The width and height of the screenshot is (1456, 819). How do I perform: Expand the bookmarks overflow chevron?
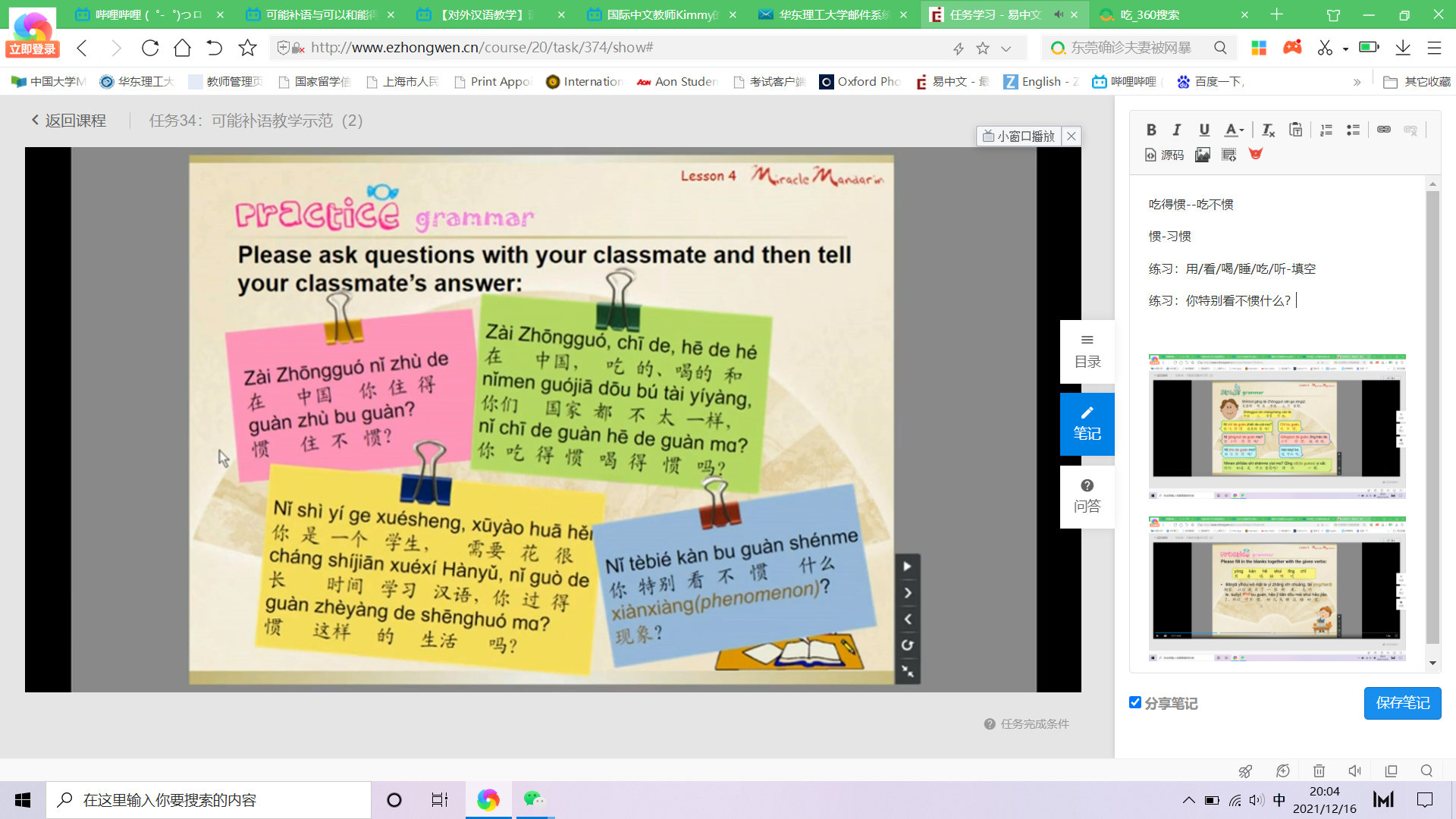tap(1357, 82)
